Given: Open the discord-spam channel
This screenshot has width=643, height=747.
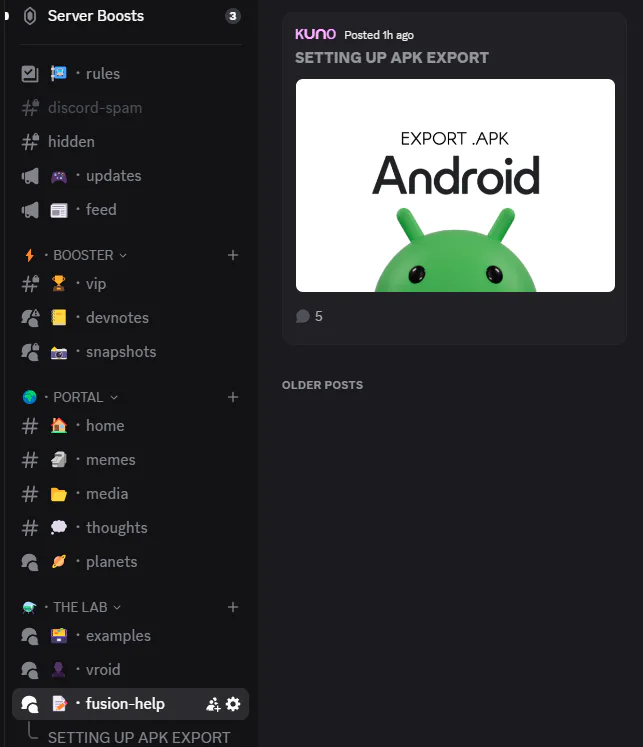Looking at the screenshot, I should coord(131,108).
